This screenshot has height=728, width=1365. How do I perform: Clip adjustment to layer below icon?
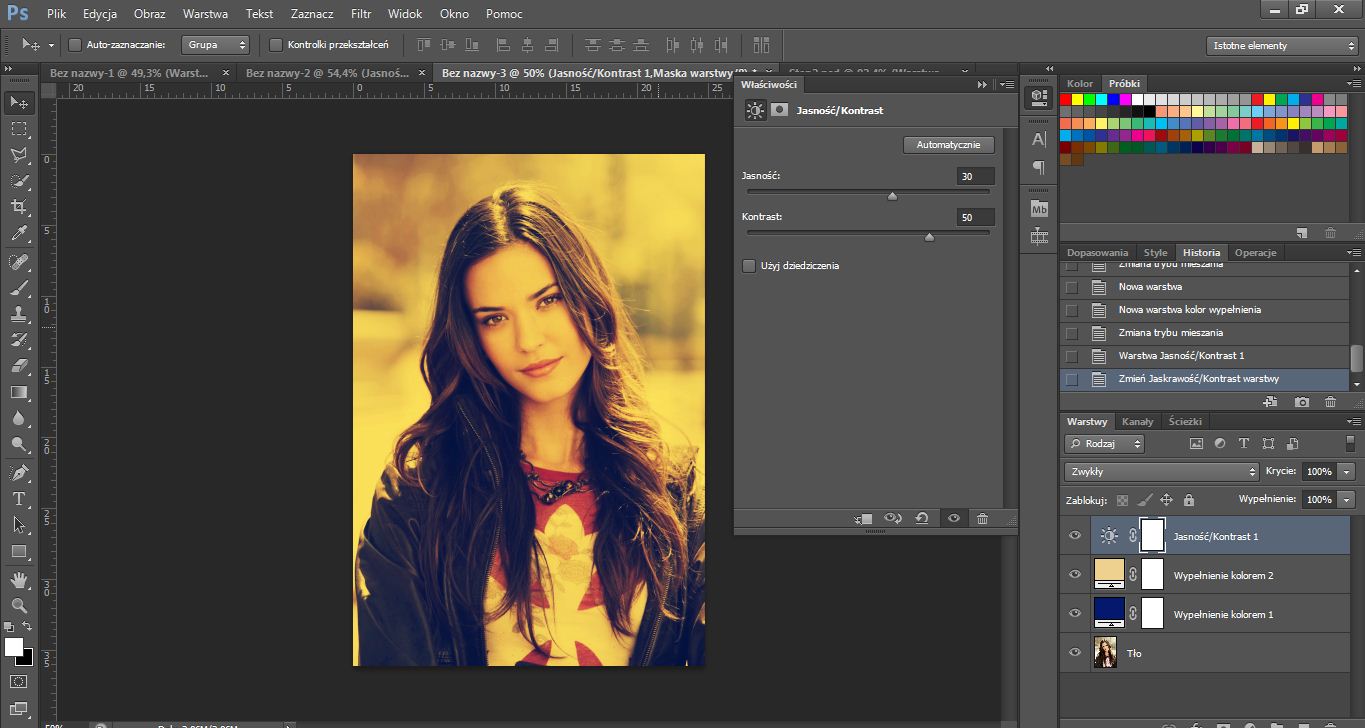click(864, 518)
